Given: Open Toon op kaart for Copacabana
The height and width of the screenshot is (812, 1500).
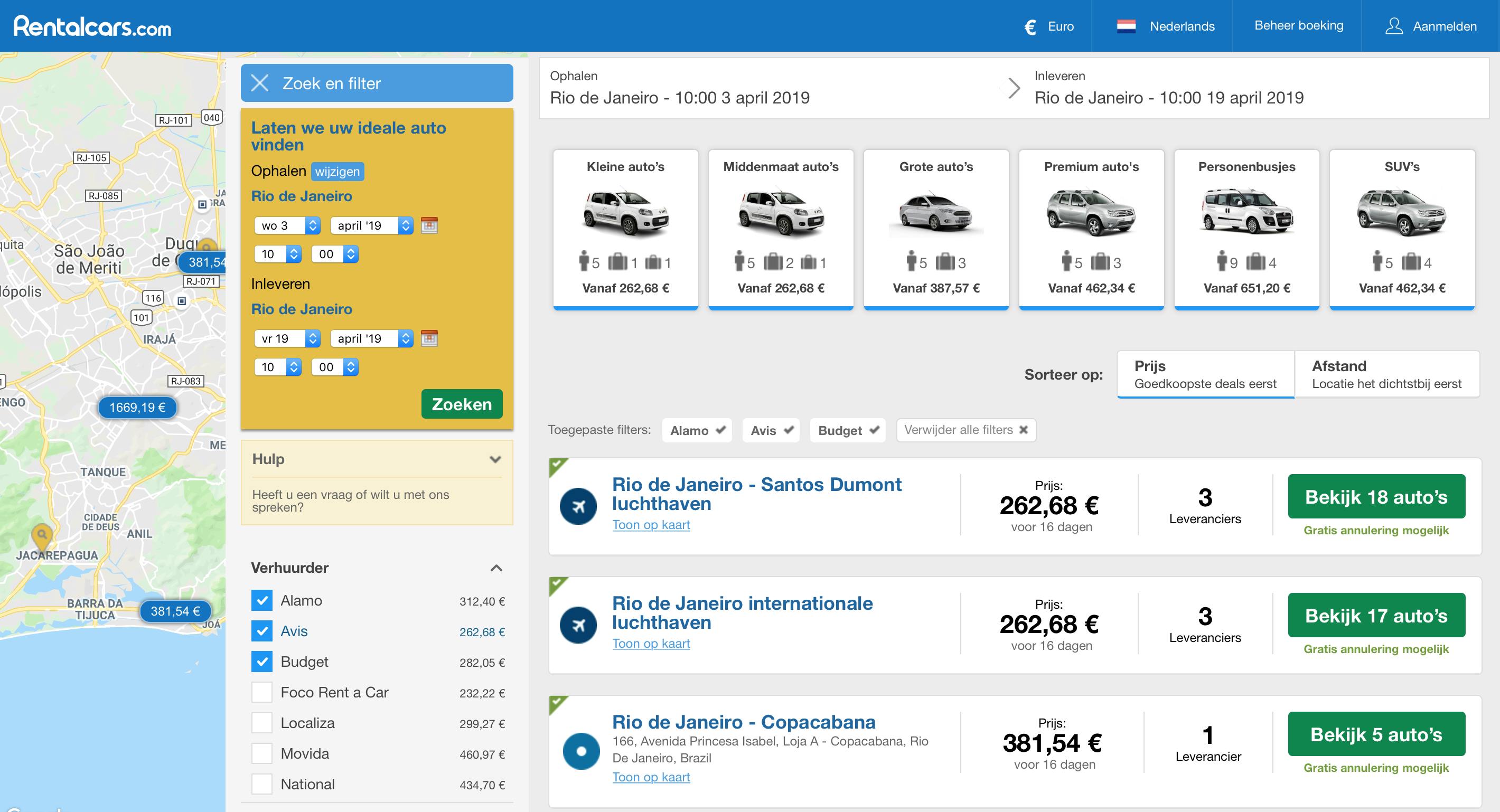Looking at the screenshot, I should pyautogui.click(x=650, y=777).
